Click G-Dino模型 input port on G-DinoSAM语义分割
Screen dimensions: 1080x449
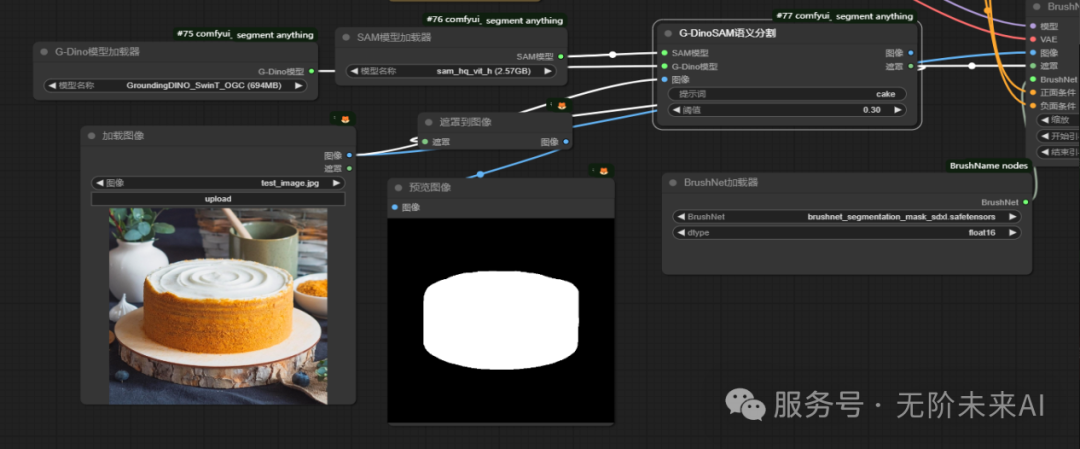664,66
